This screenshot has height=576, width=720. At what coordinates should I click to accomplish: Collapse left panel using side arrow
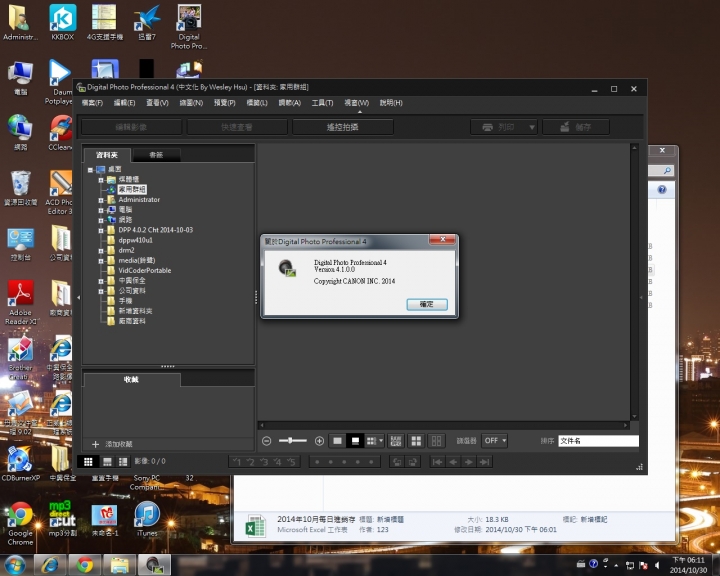click(x=79, y=298)
